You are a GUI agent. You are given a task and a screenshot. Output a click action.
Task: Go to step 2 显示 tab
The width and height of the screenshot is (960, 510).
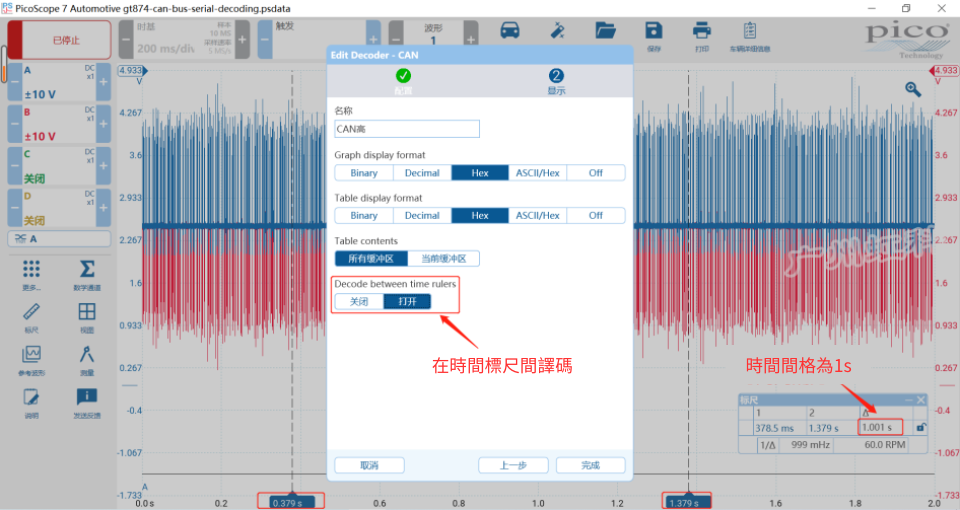[556, 81]
